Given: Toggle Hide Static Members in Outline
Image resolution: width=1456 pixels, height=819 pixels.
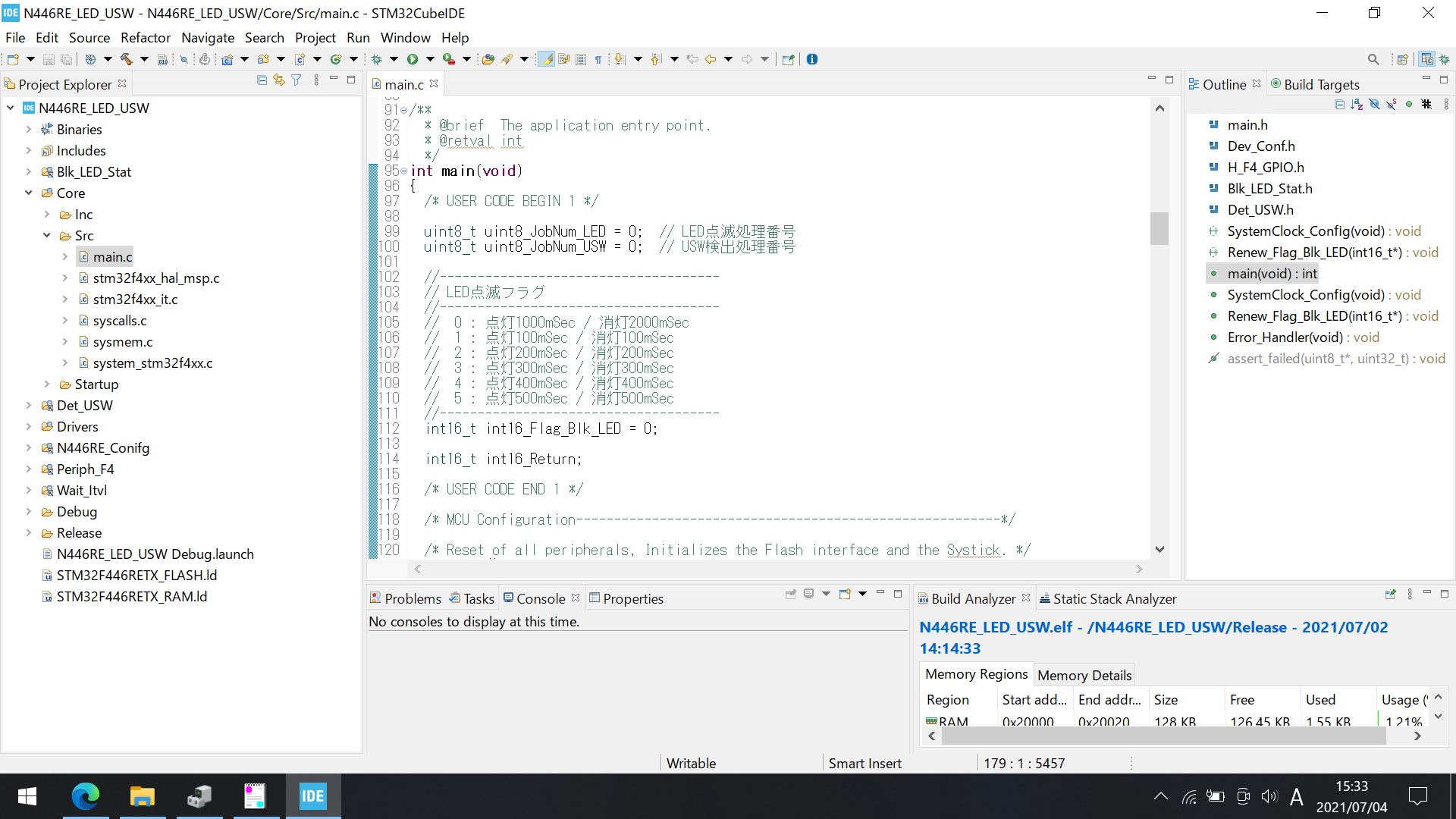Looking at the screenshot, I should (1392, 105).
